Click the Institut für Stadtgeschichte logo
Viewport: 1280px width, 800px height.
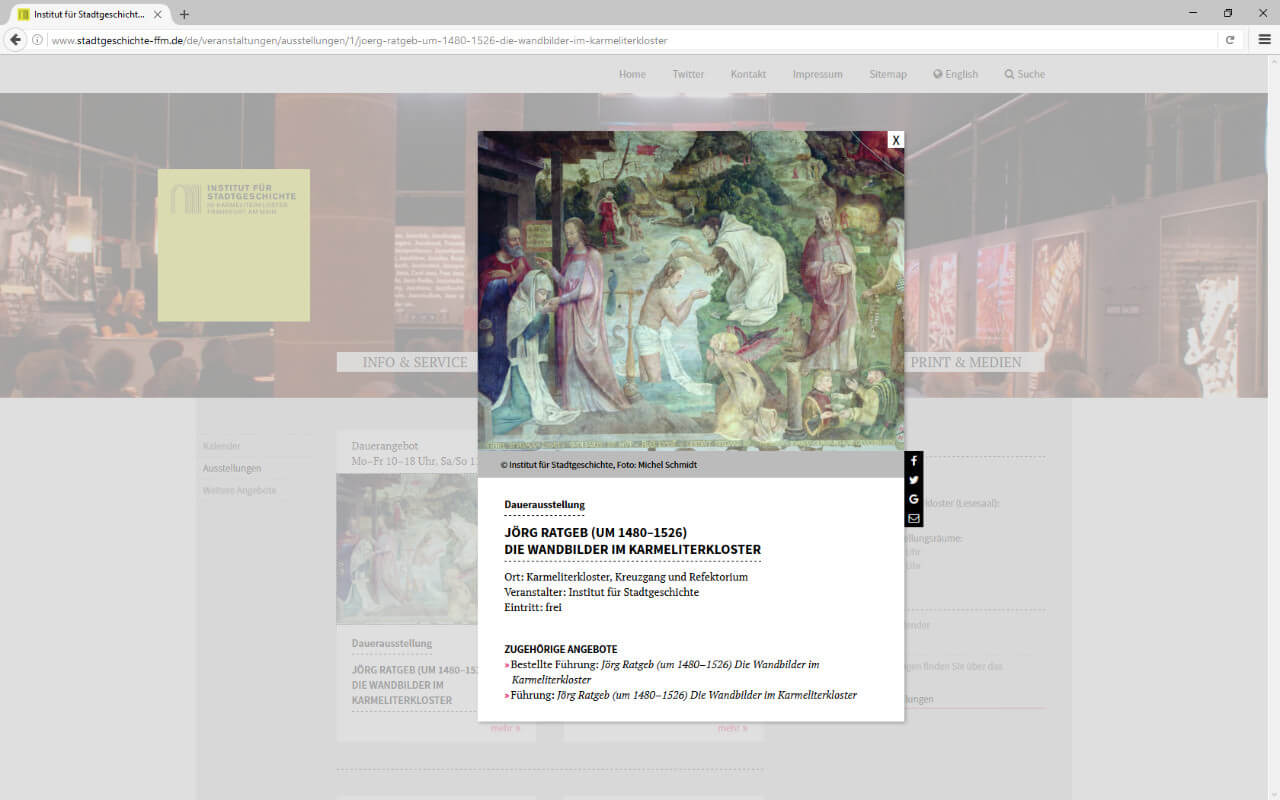[x=234, y=245]
